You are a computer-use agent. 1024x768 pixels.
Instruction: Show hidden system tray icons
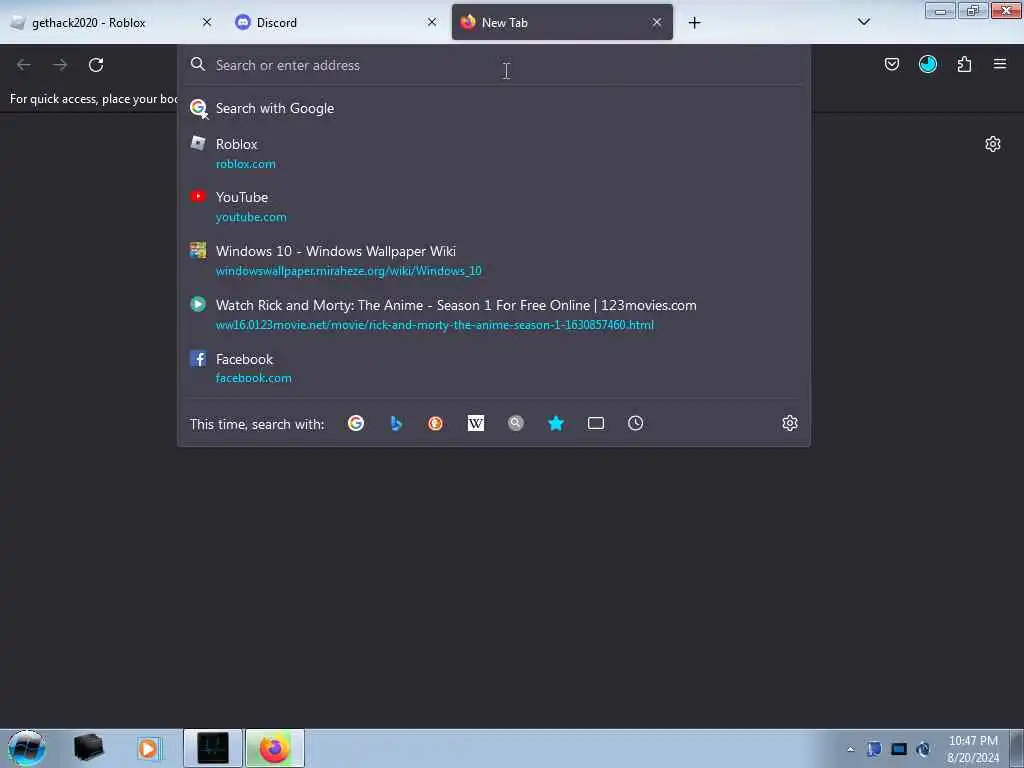tap(850, 749)
